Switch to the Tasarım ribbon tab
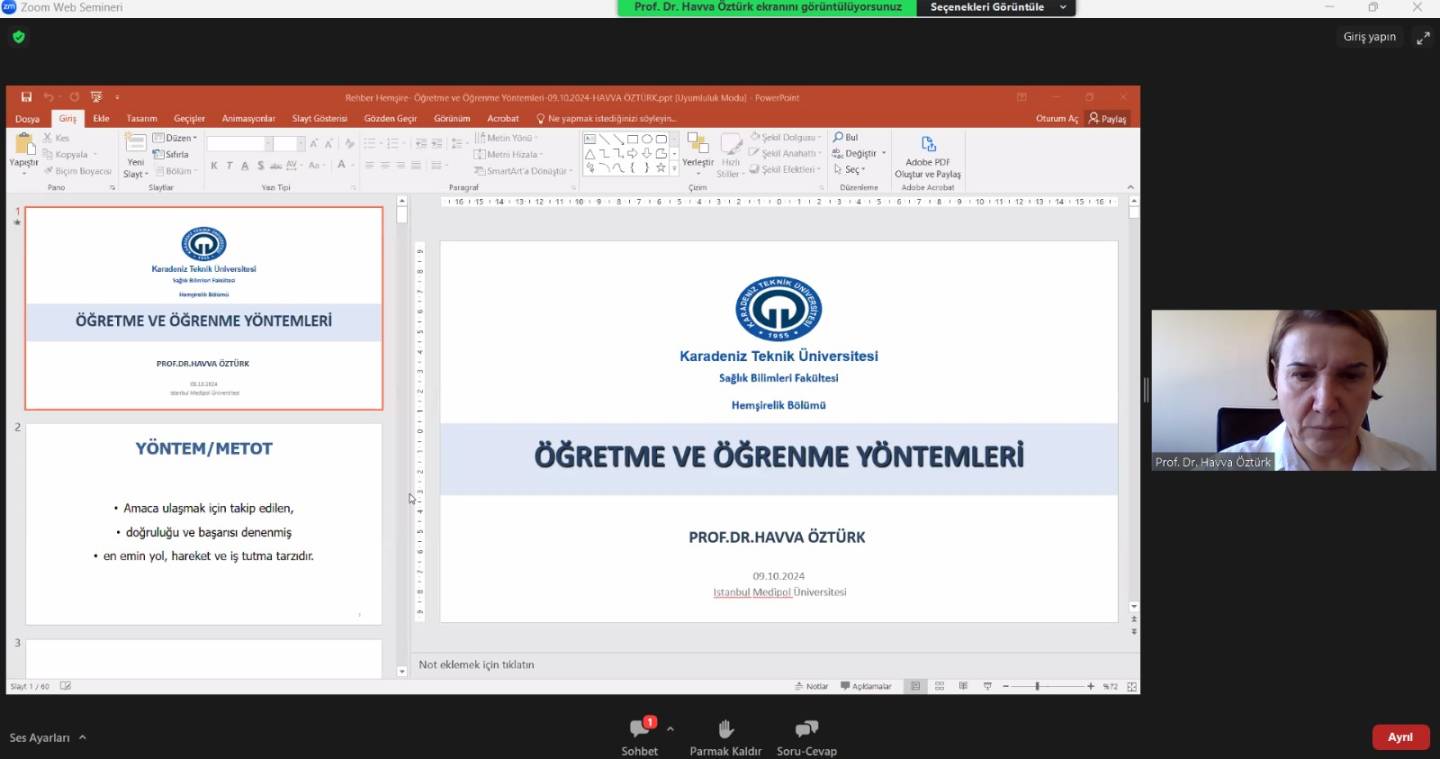This screenshot has width=1440, height=759. pyautogui.click(x=142, y=119)
